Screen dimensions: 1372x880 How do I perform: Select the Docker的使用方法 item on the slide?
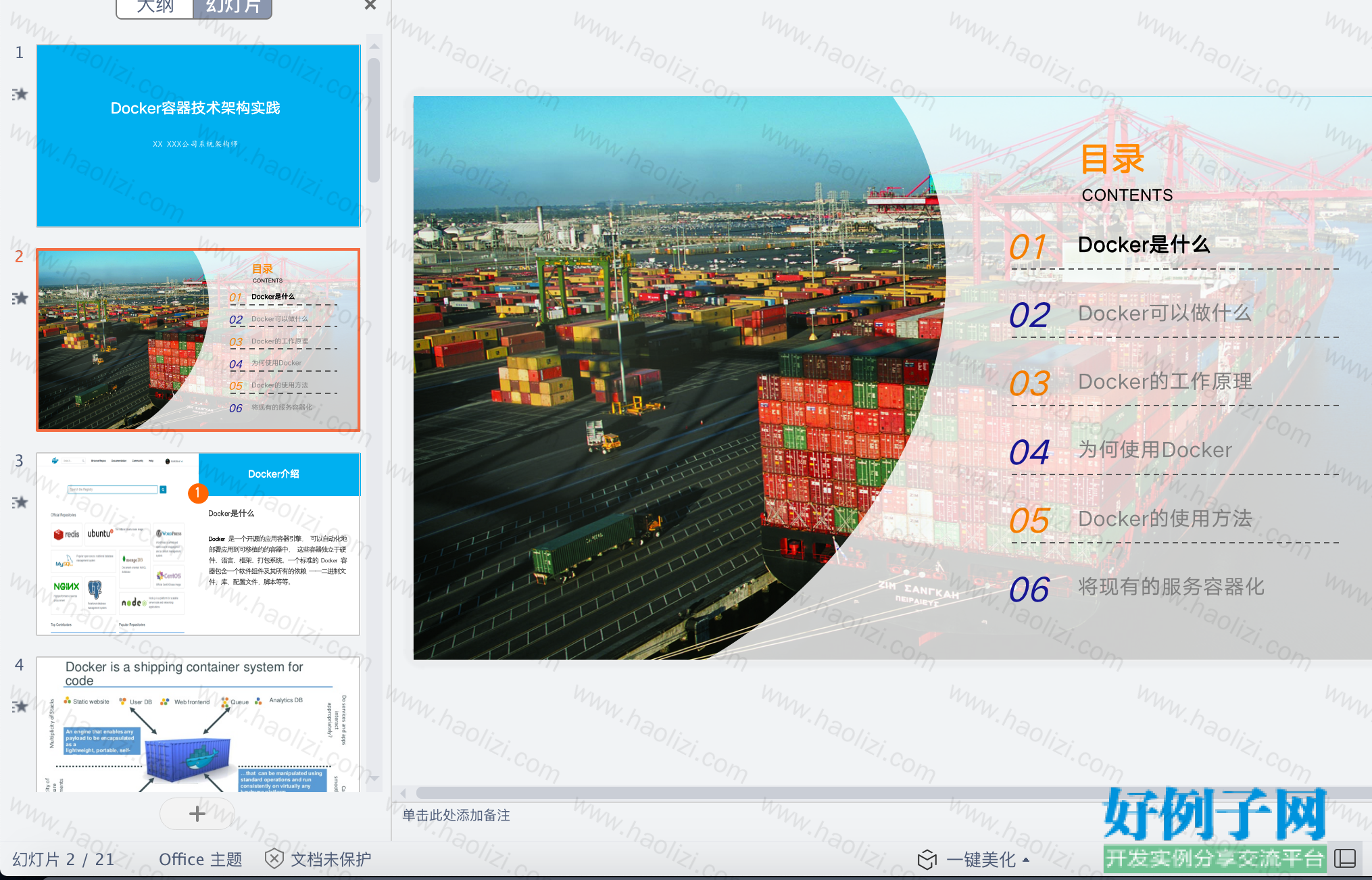[x=1165, y=518]
